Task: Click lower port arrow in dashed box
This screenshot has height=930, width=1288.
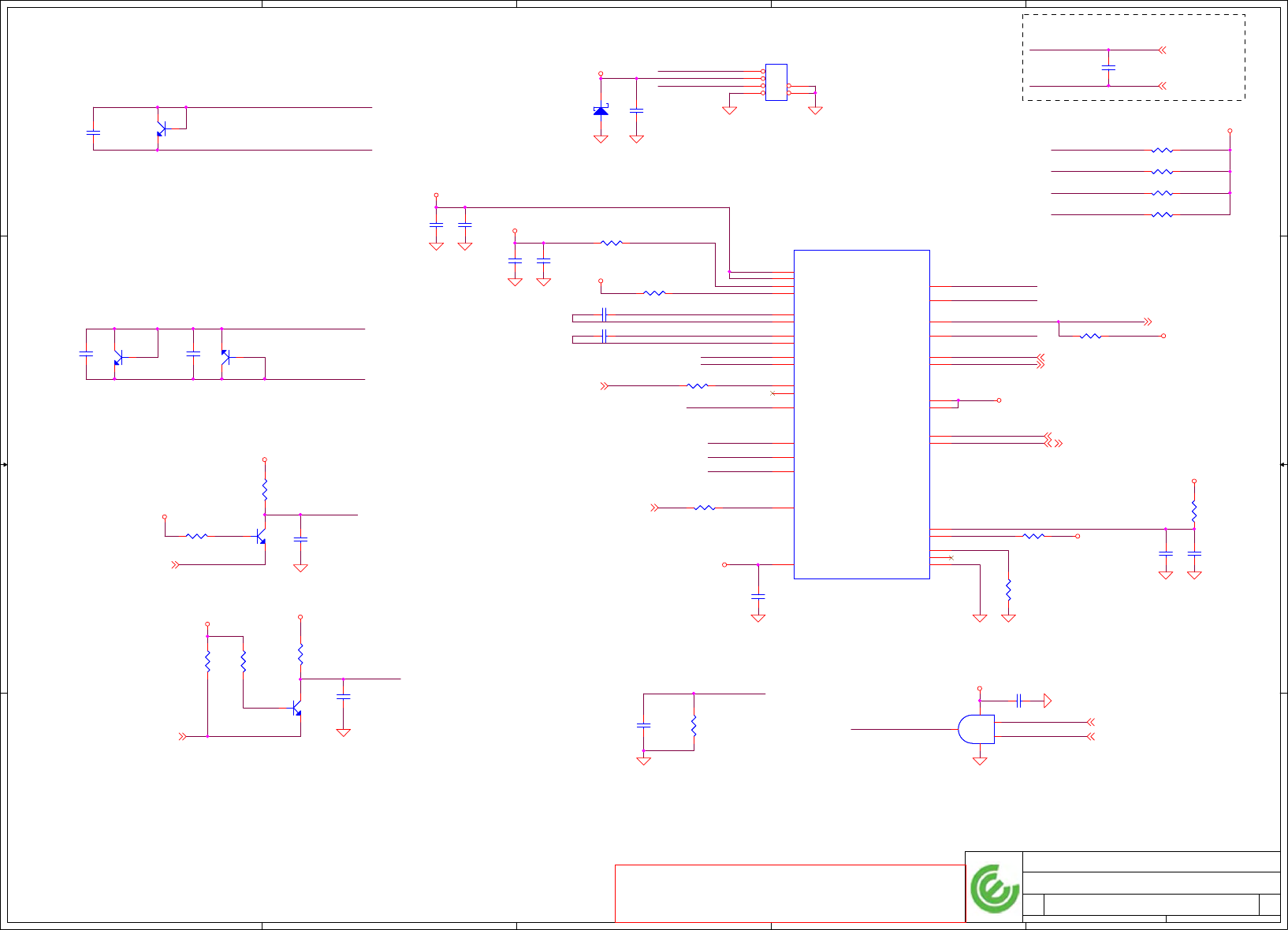Action: click(1162, 86)
